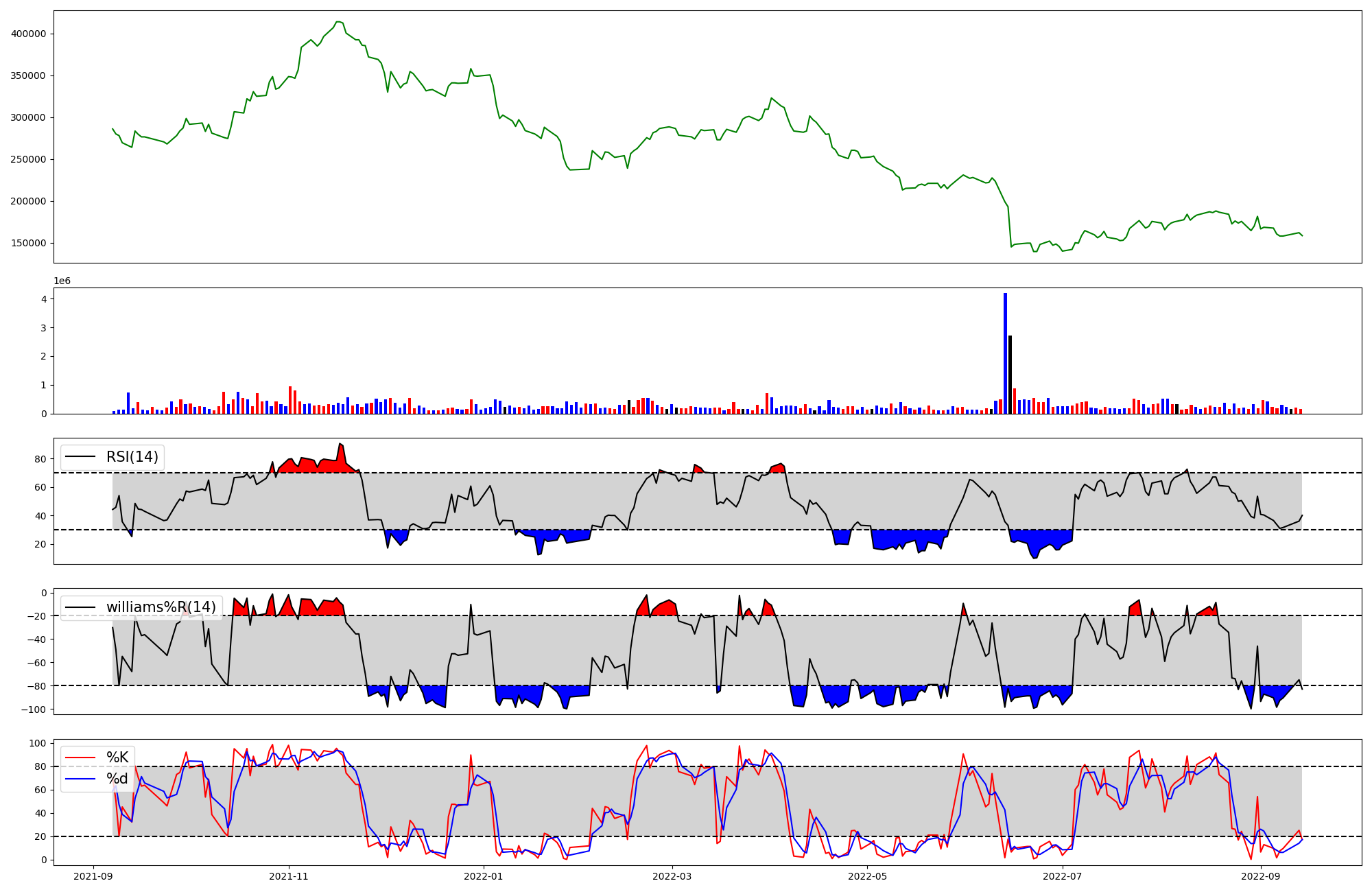1372x892 pixels.
Task: Click the tallest blue volume bar
Action: pos(1005,353)
